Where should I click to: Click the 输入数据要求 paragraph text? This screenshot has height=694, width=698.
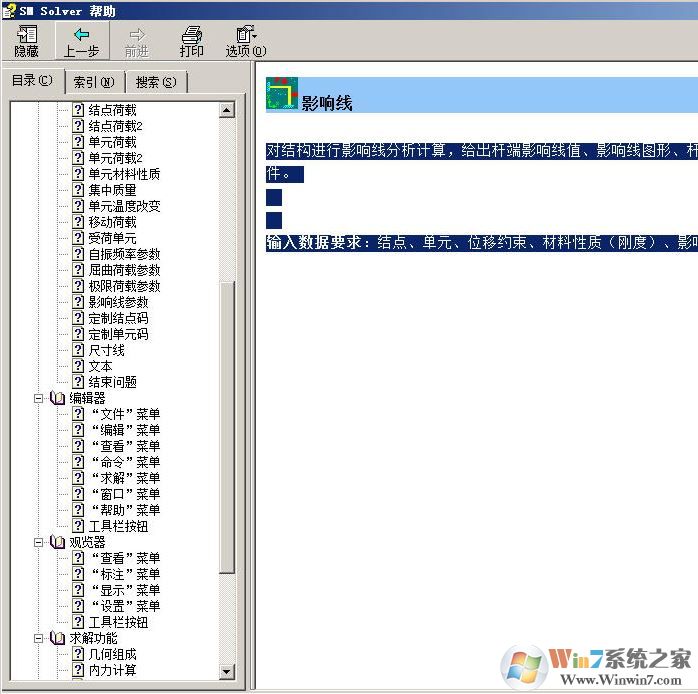(482, 243)
